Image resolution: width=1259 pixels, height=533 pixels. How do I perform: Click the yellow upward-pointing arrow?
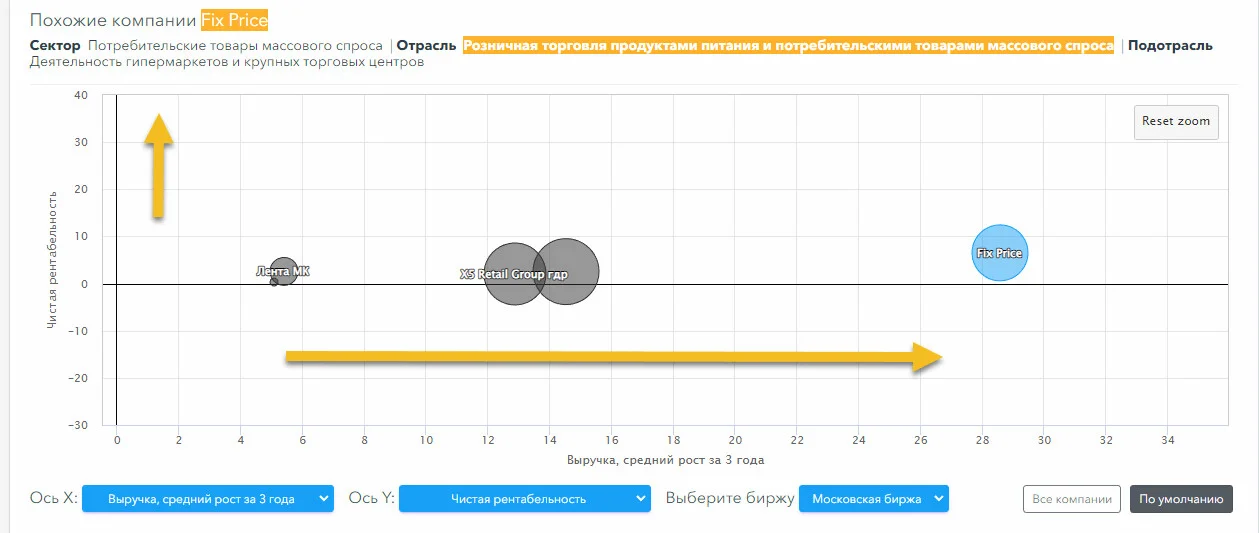[x=157, y=166]
